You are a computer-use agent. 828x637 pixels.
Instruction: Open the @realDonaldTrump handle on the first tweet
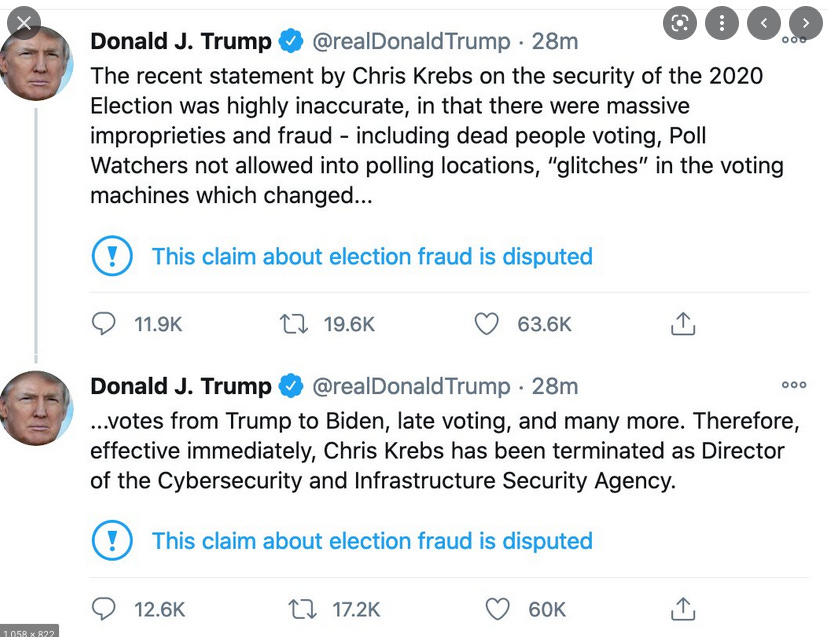tap(411, 42)
